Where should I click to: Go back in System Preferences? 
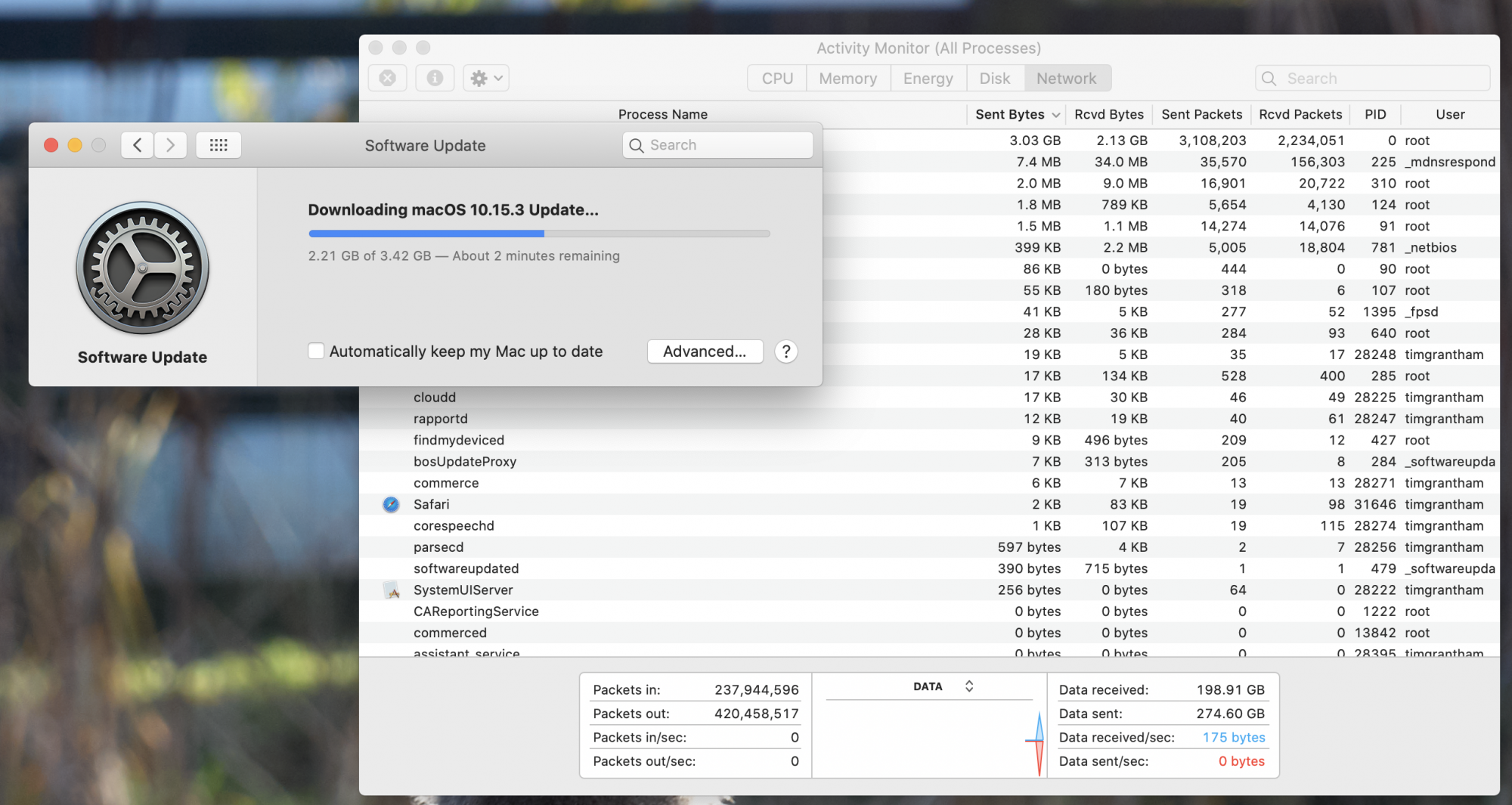137,145
